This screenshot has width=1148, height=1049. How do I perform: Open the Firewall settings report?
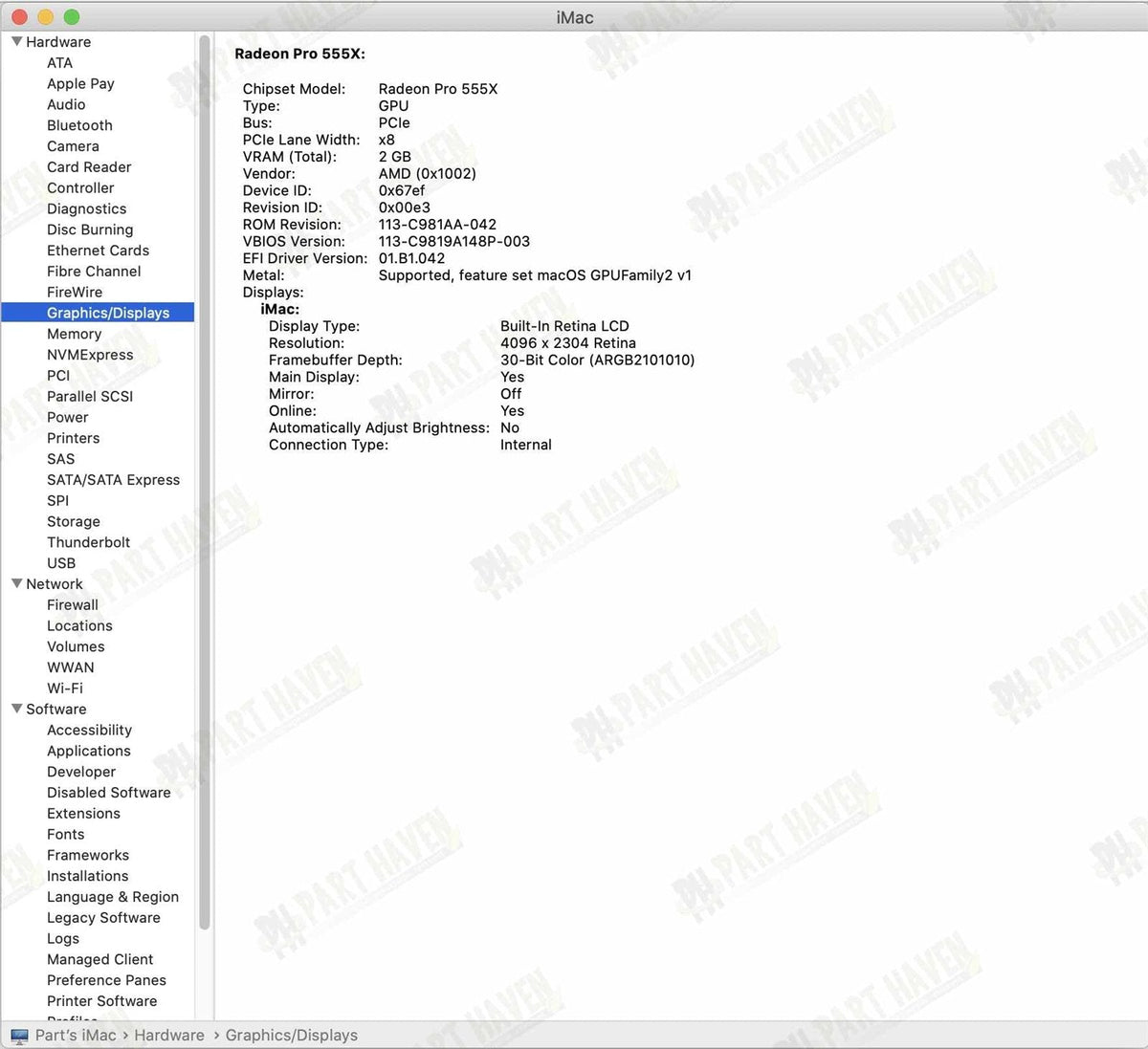click(x=73, y=604)
